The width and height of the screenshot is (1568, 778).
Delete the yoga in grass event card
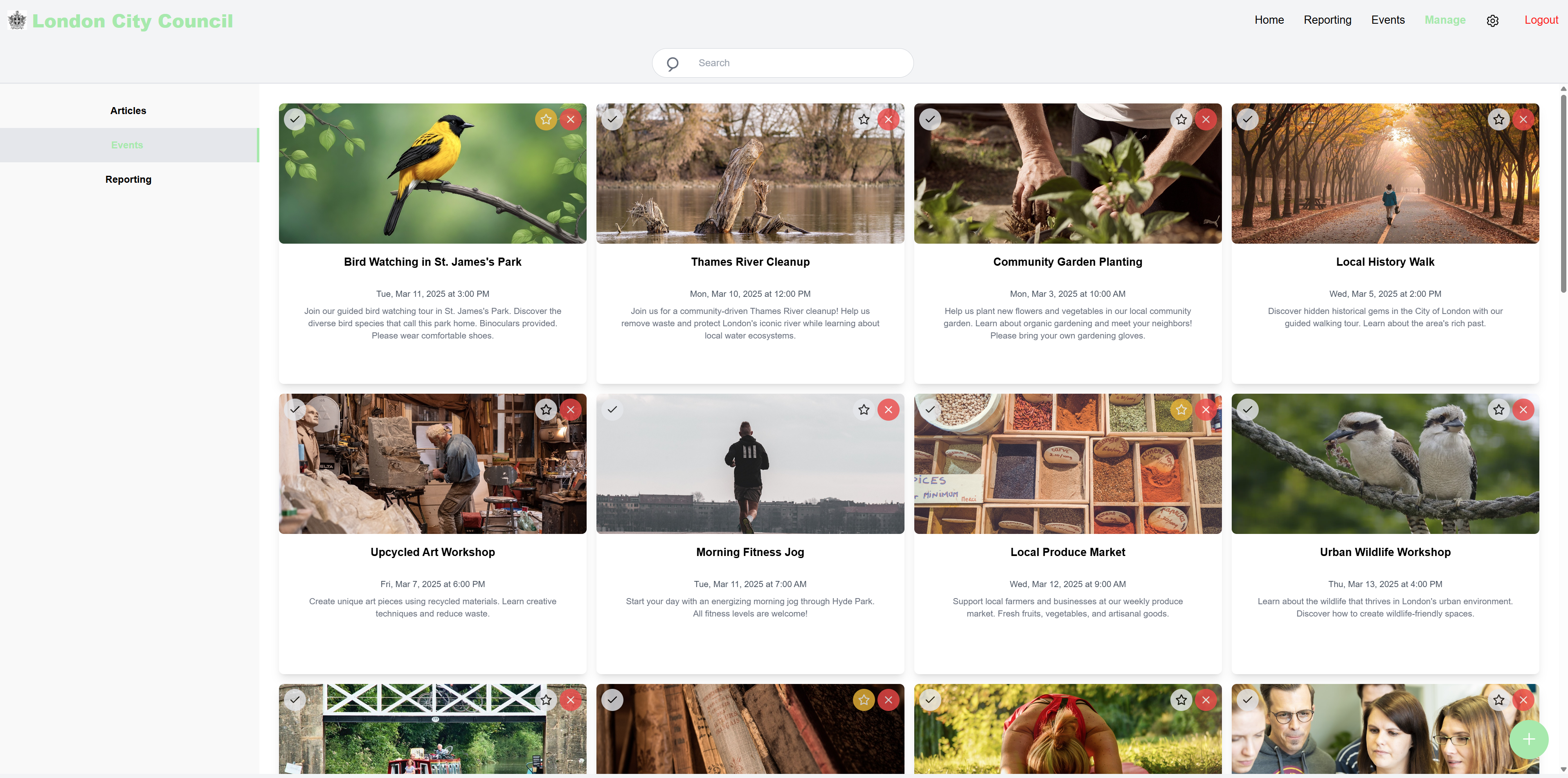tap(1206, 700)
